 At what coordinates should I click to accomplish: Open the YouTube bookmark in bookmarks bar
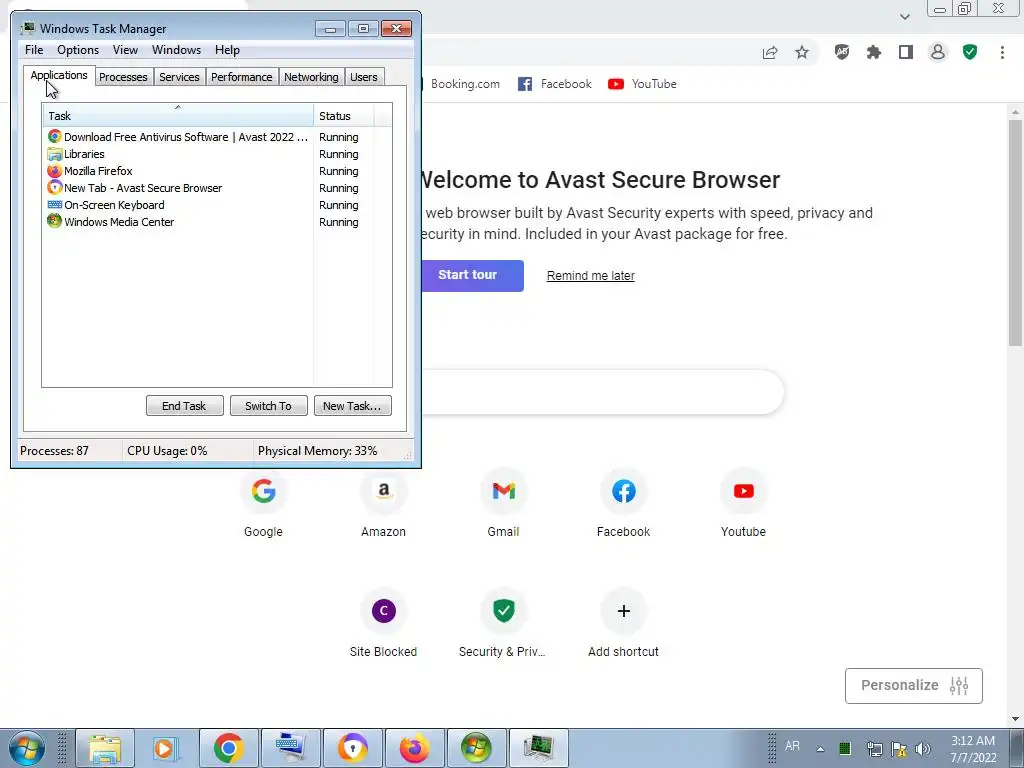pyautogui.click(x=642, y=84)
